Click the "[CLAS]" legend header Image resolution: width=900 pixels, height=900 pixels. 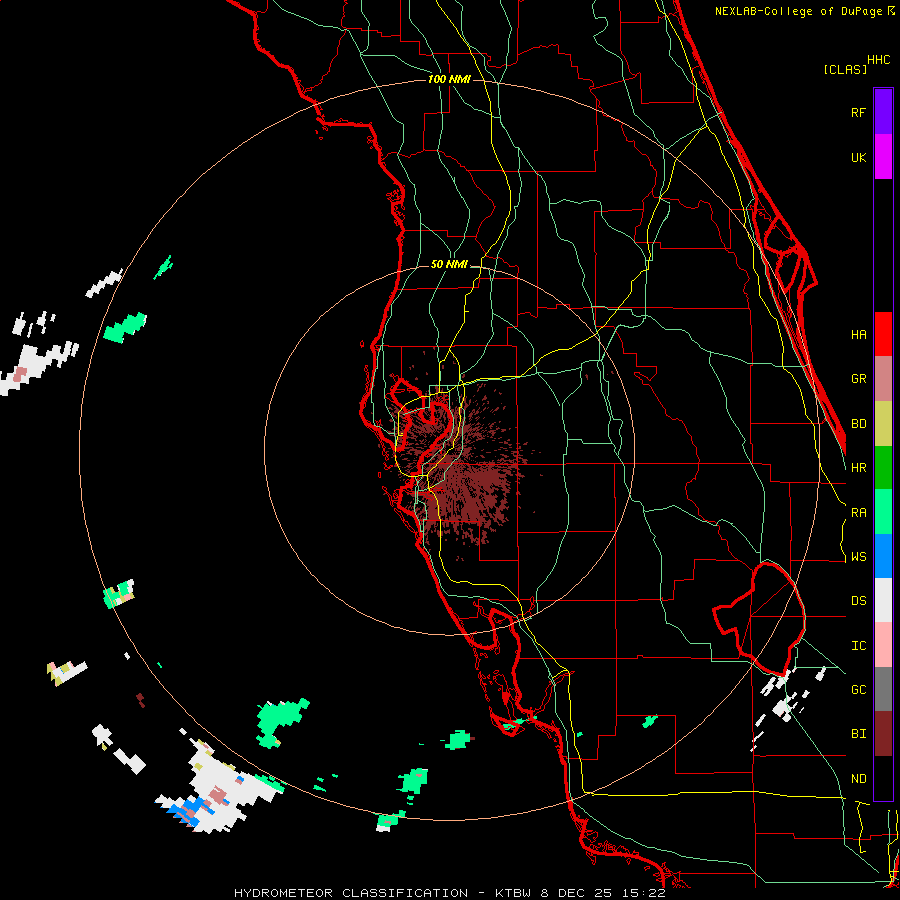(845, 69)
